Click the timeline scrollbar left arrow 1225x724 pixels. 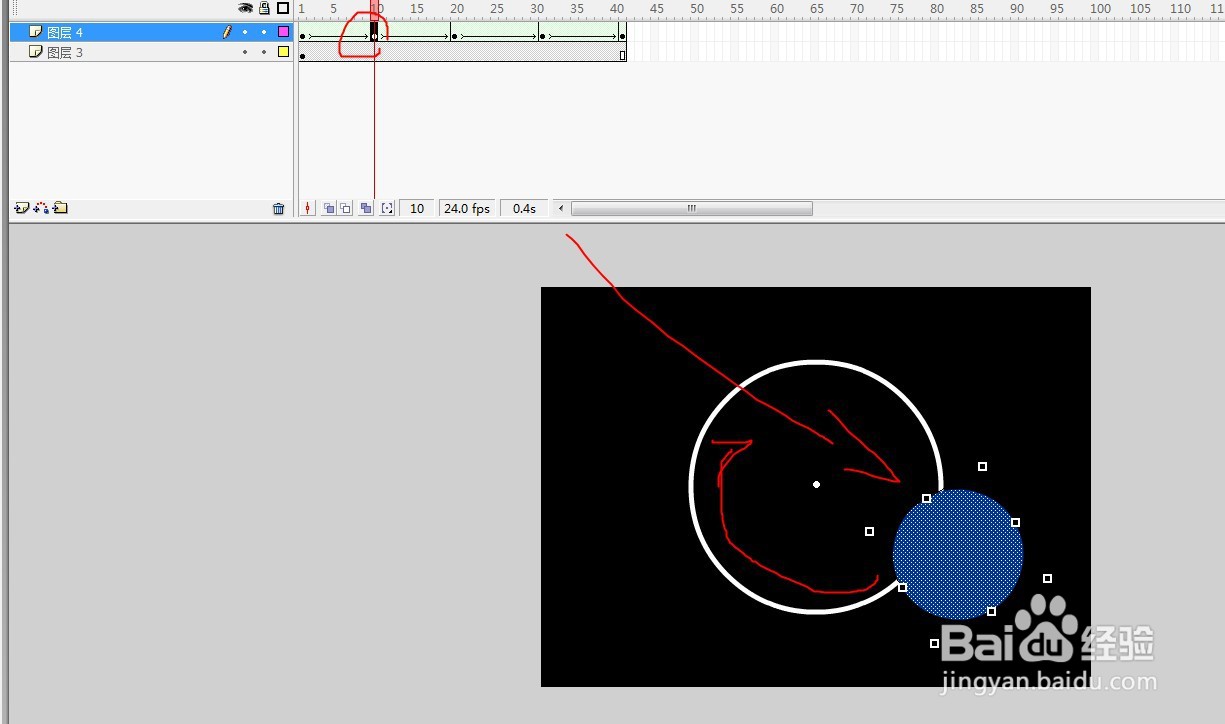coord(561,208)
